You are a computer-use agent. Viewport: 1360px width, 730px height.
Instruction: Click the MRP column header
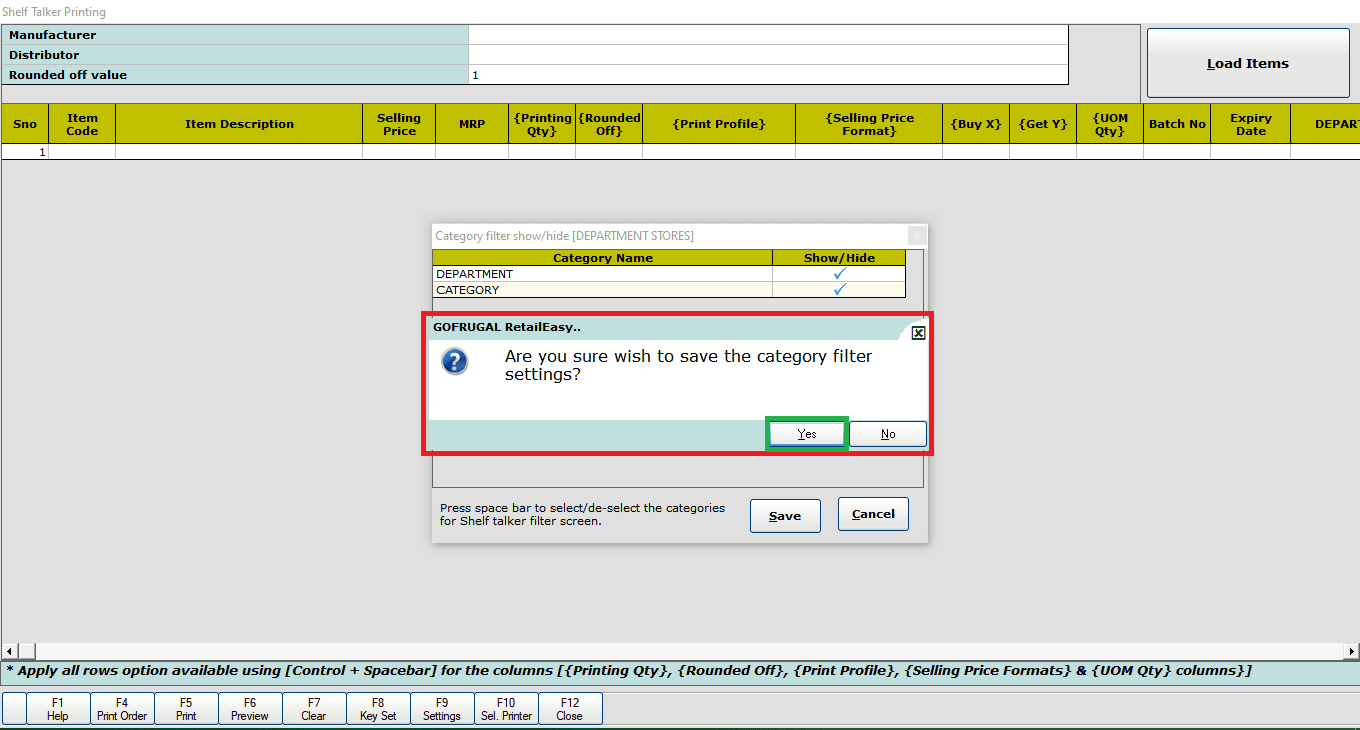pos(472,124)
